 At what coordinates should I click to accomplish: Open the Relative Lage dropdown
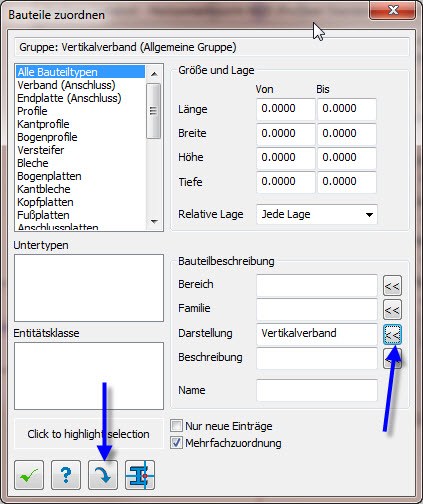point(317,214)
